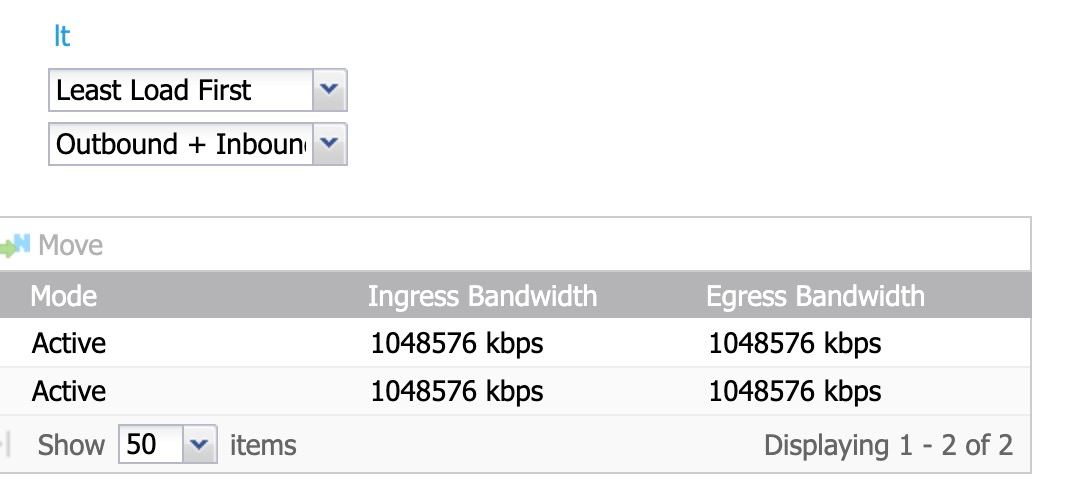Open the Show 50 items page-size arrow

[x=200, y=444]
